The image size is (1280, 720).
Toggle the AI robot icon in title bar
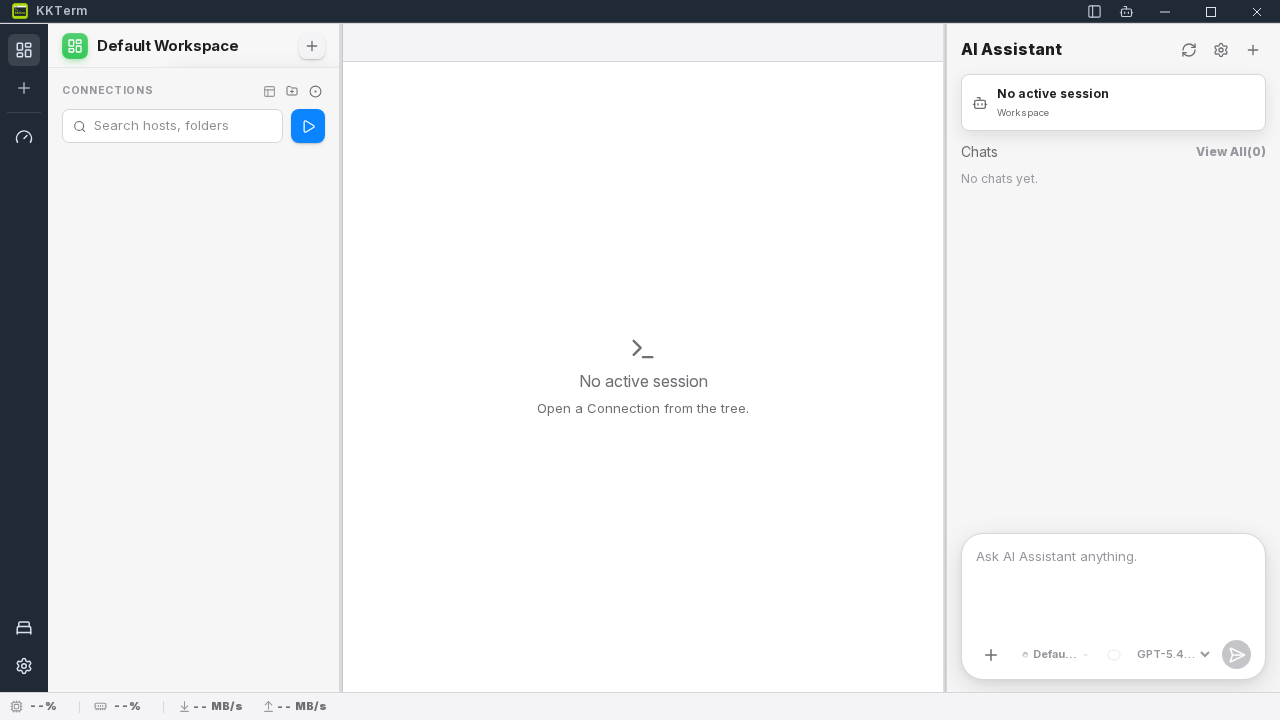[1127, 12]
